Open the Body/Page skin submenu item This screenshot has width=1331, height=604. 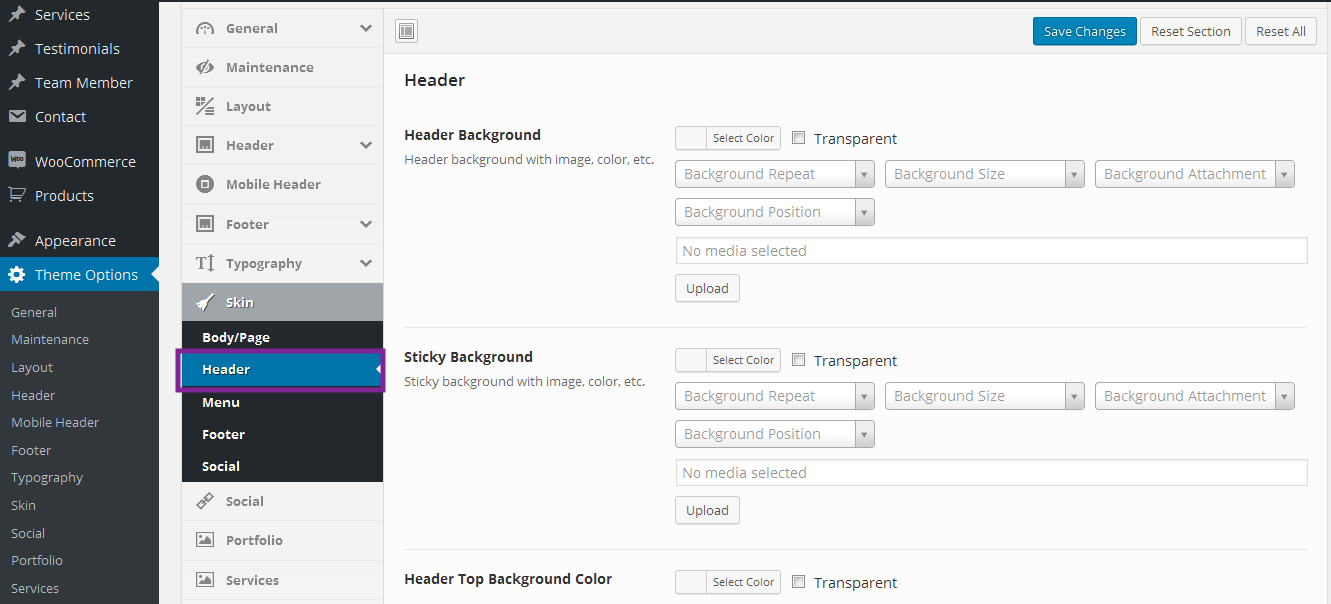click(236, 337)
